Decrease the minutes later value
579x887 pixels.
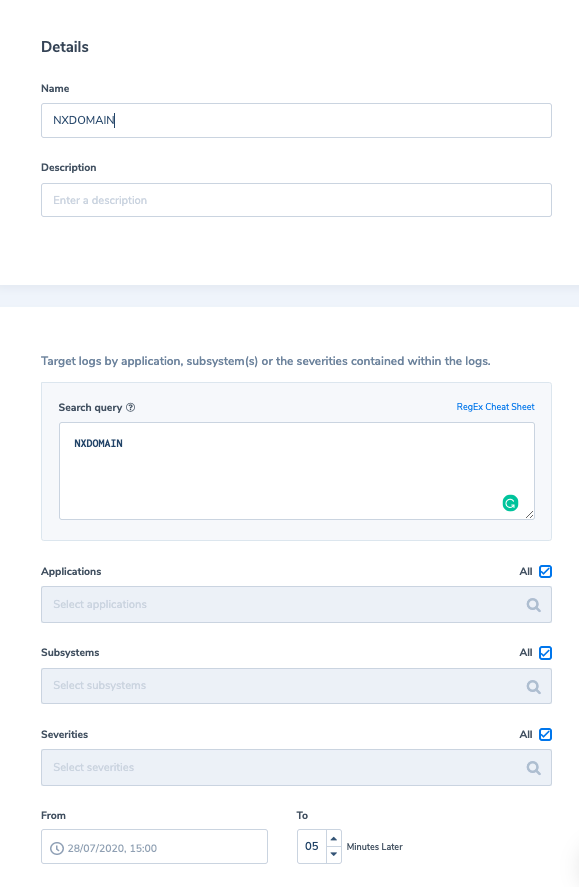334,854
